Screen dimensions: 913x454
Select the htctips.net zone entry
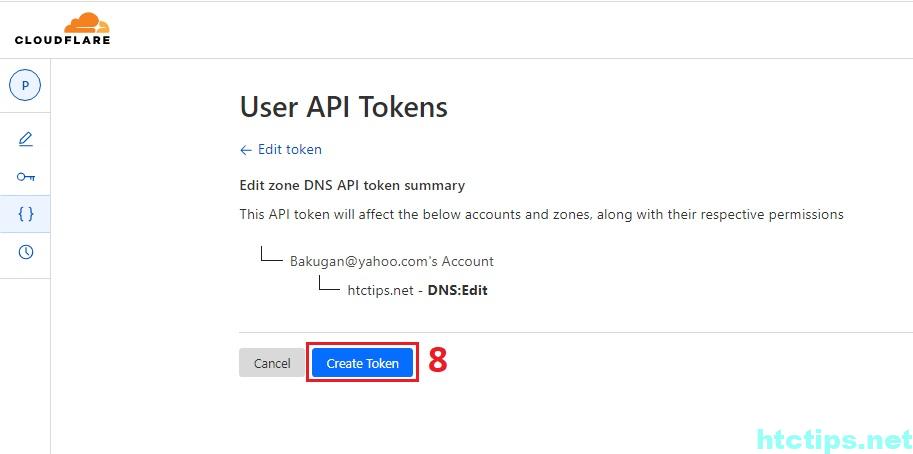(379, 291)
